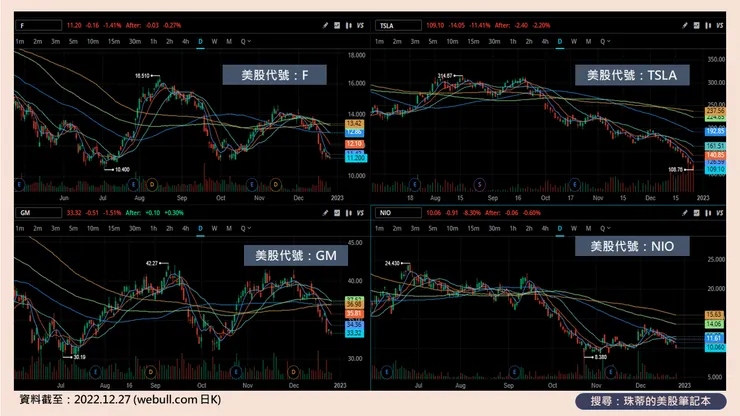
Task: Change candlestick chart style on F chart
Action: [x=349, y=25]
